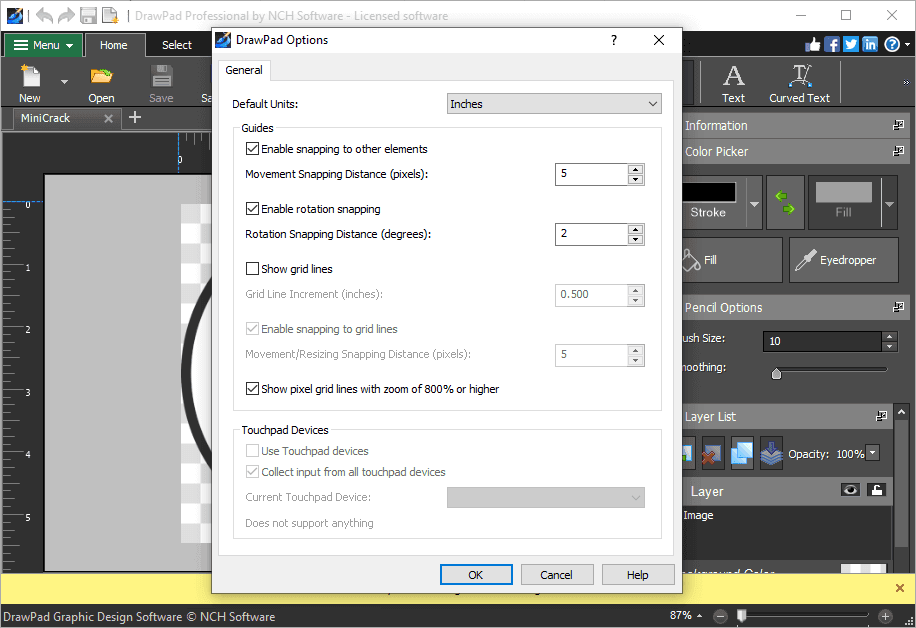The width and height of the screenshot is (916, 628).
Task: Click the zoom in plus button in status bar
Action: pos(886,616)
